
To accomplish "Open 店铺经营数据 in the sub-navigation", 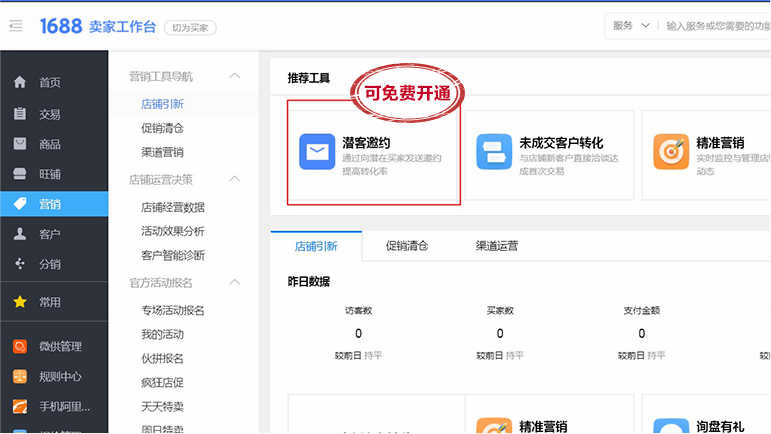I will [x=173, y=207].
